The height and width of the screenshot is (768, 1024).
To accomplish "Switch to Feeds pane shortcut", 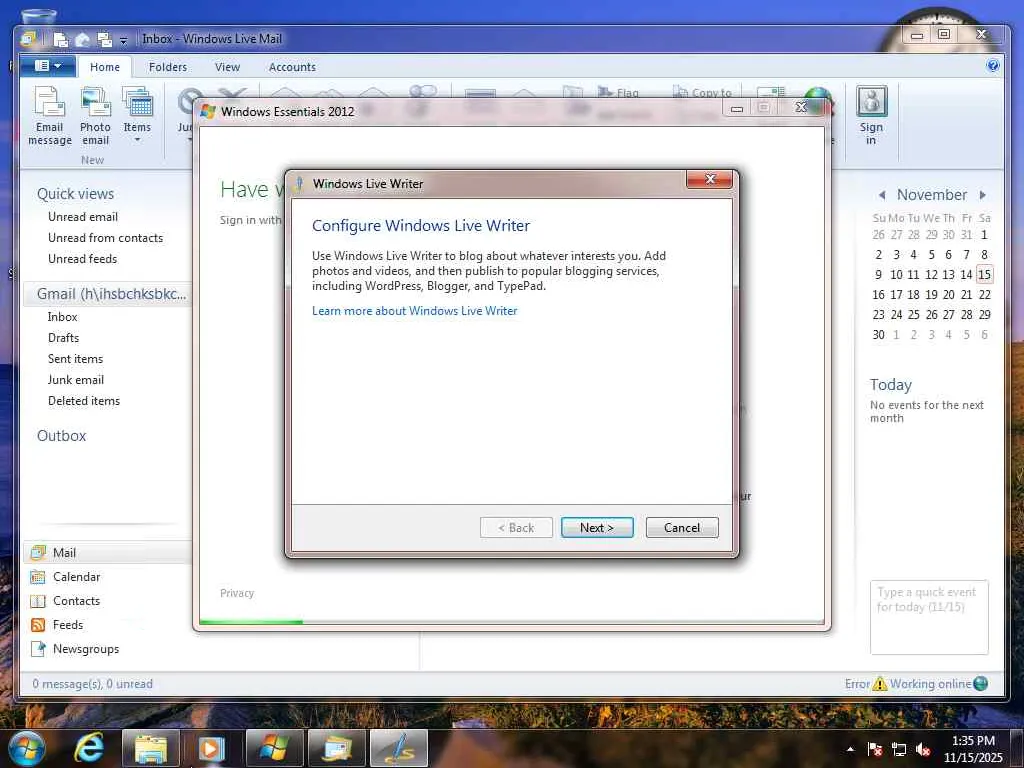I will [x=68, y=625].
